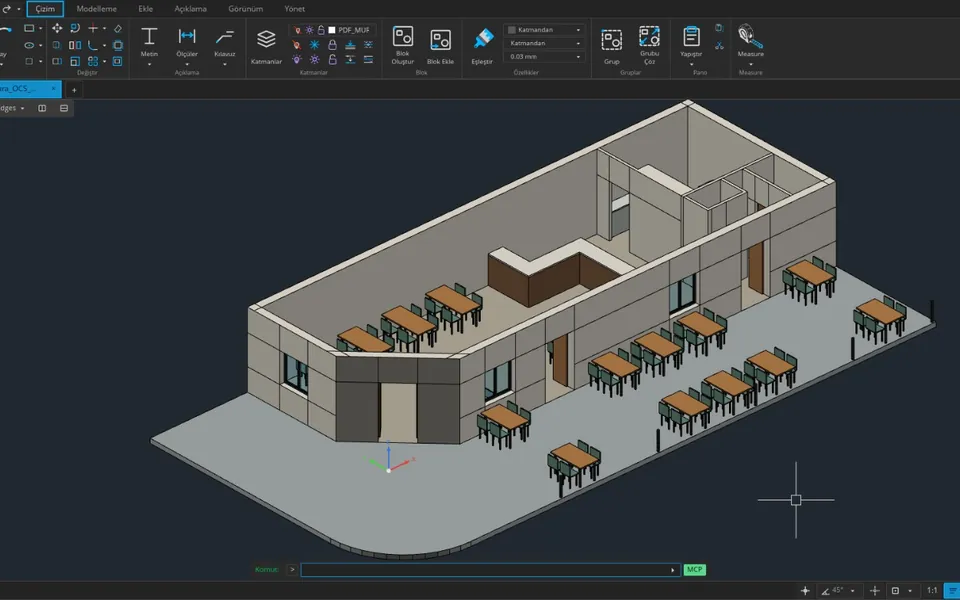Open the Ekle ribbon tab
Image resolution: width=960 pixels, height=600 pixels.
[145, 9]
